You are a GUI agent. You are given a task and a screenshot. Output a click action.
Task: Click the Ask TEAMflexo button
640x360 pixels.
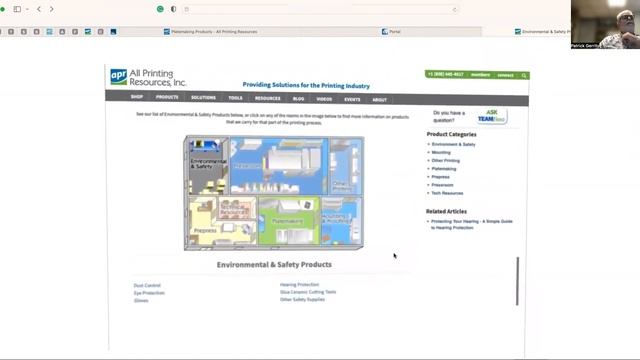coord(491,116)
